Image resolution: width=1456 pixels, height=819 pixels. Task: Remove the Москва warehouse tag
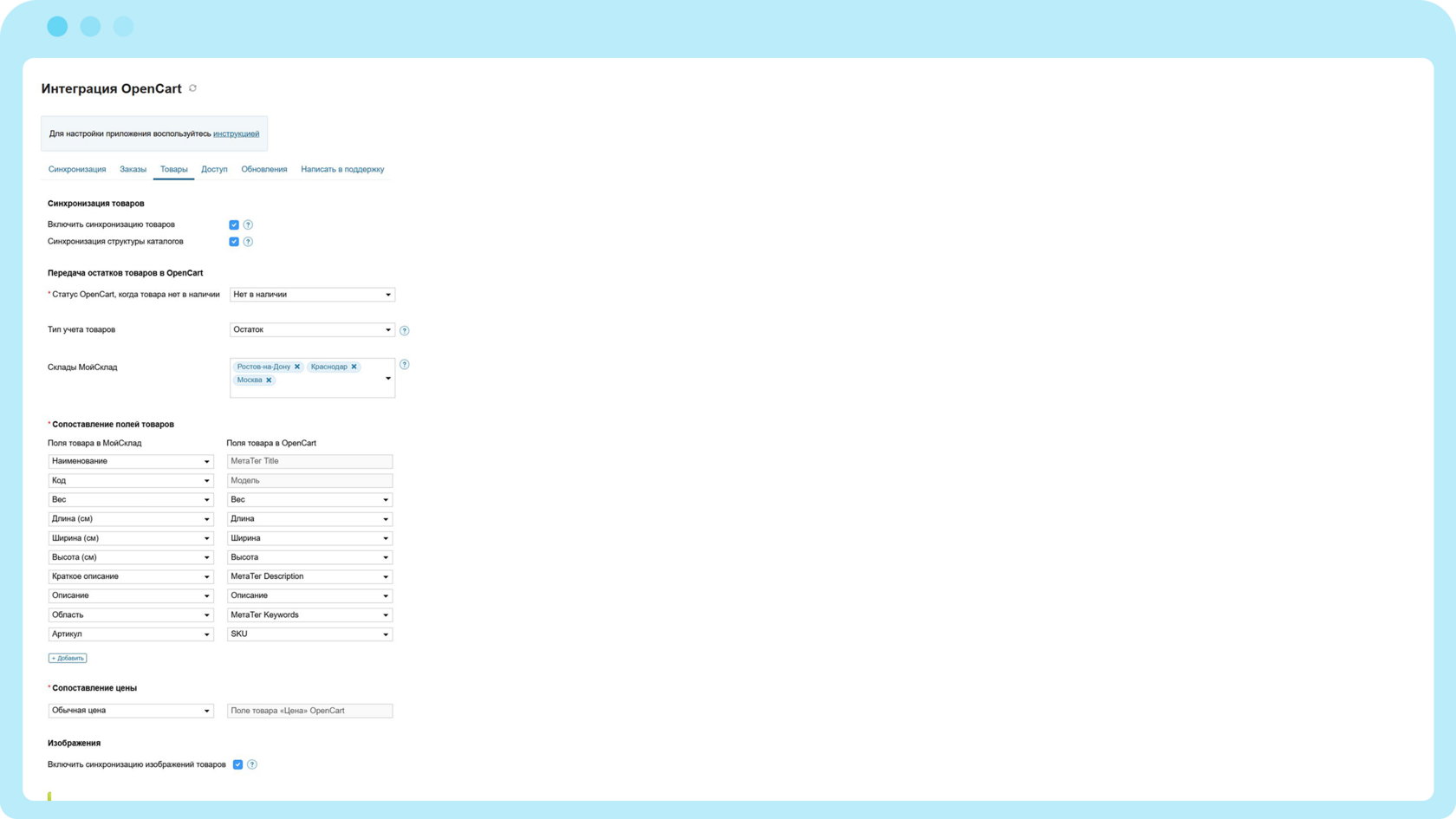pyautogui.click(x=269, y=380)
